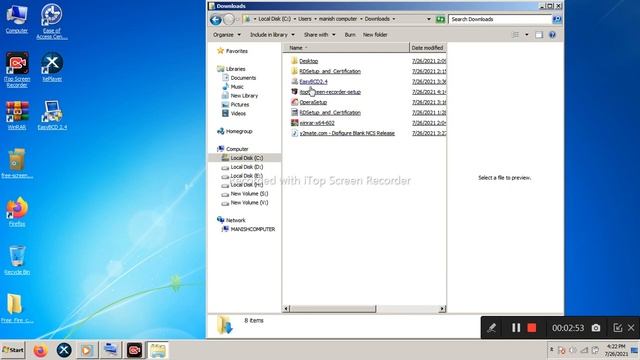The image size is (640, 360).
Task: Open the media player taskbar icon
Action: [x=87, y=350]
